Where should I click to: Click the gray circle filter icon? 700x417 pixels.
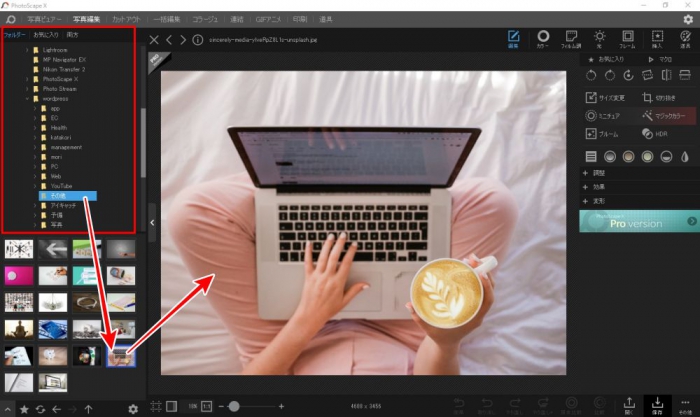click(610, 156)
